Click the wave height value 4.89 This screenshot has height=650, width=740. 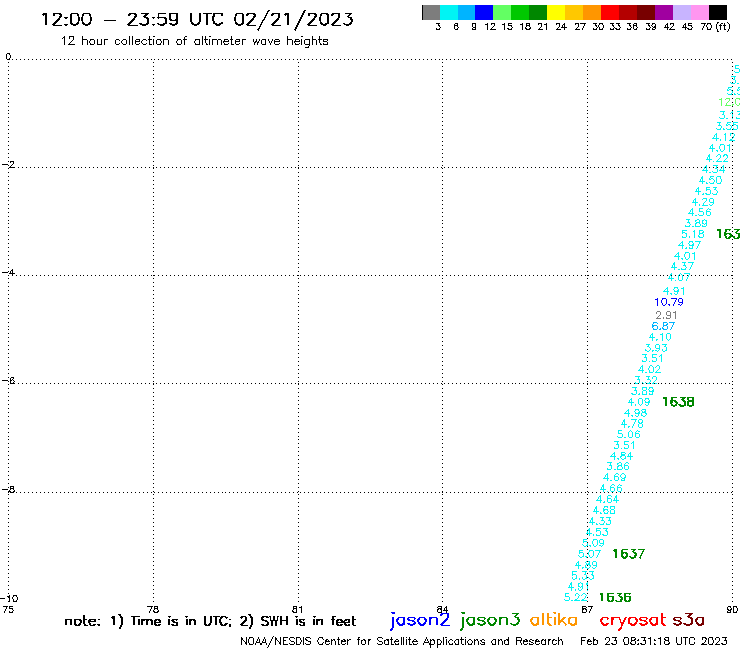[586, 565]
